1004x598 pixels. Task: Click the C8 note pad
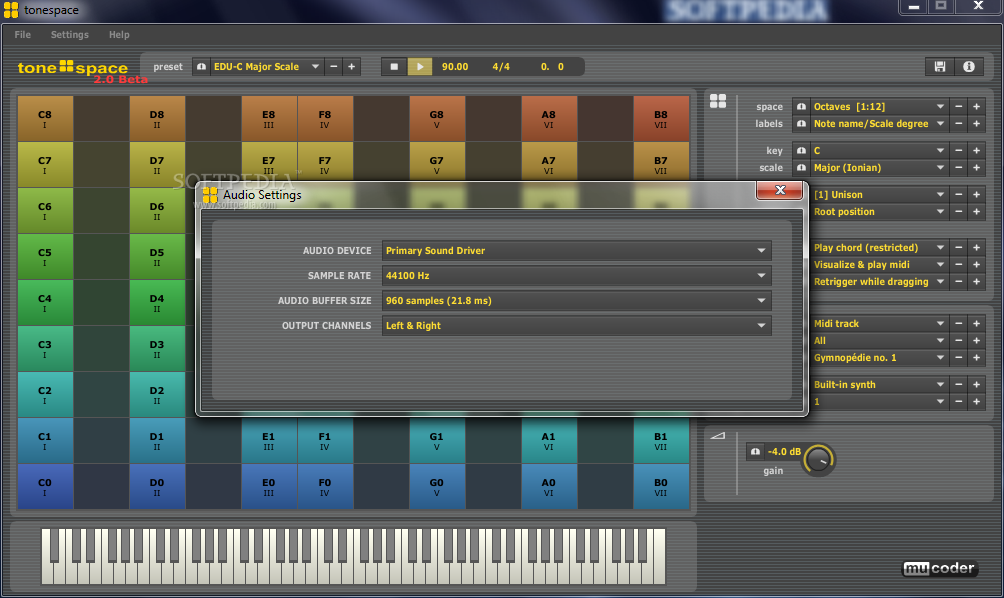[x=45, y=118]
